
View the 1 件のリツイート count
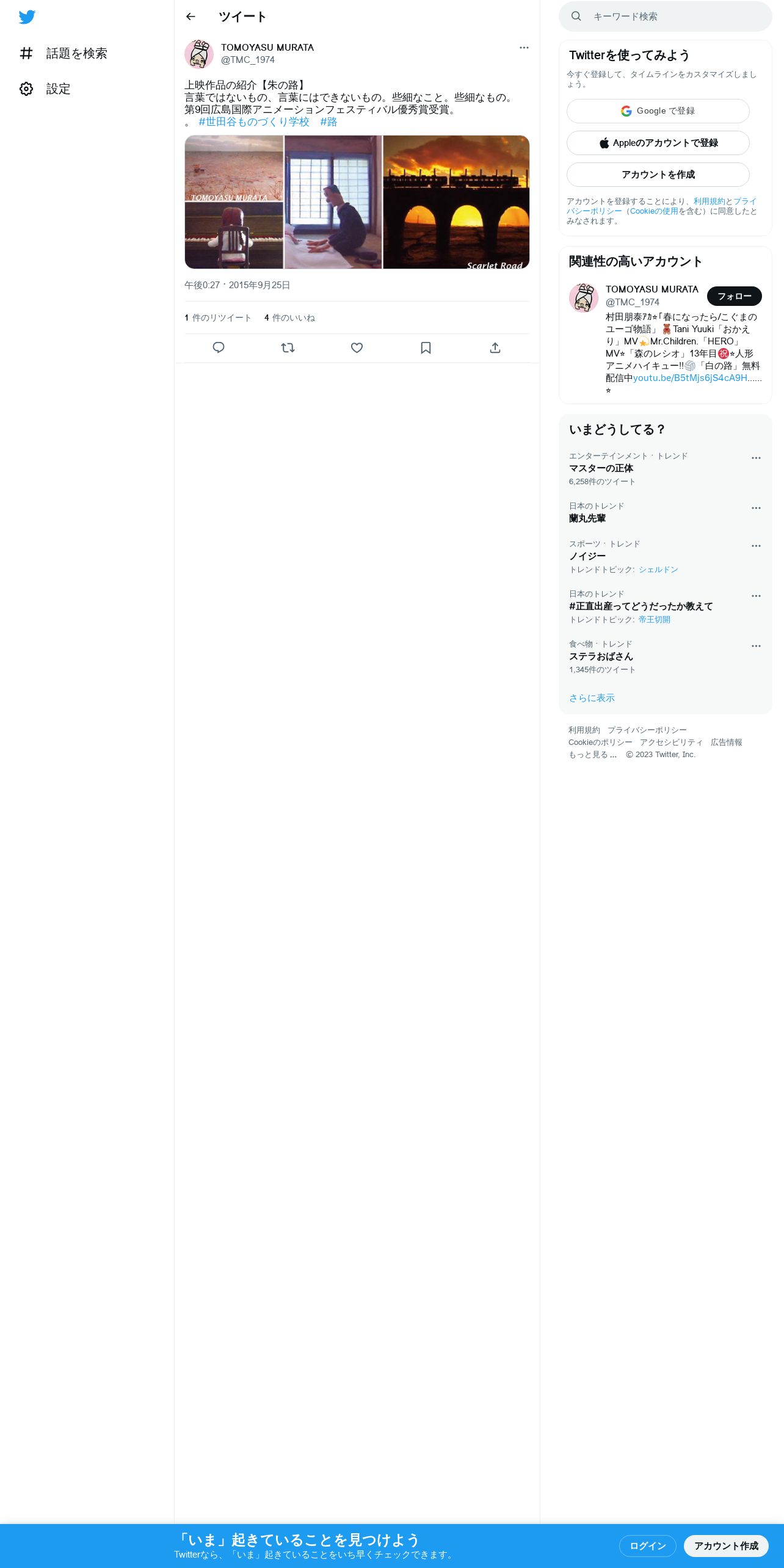pyautogui.click(x=218, y=318)
